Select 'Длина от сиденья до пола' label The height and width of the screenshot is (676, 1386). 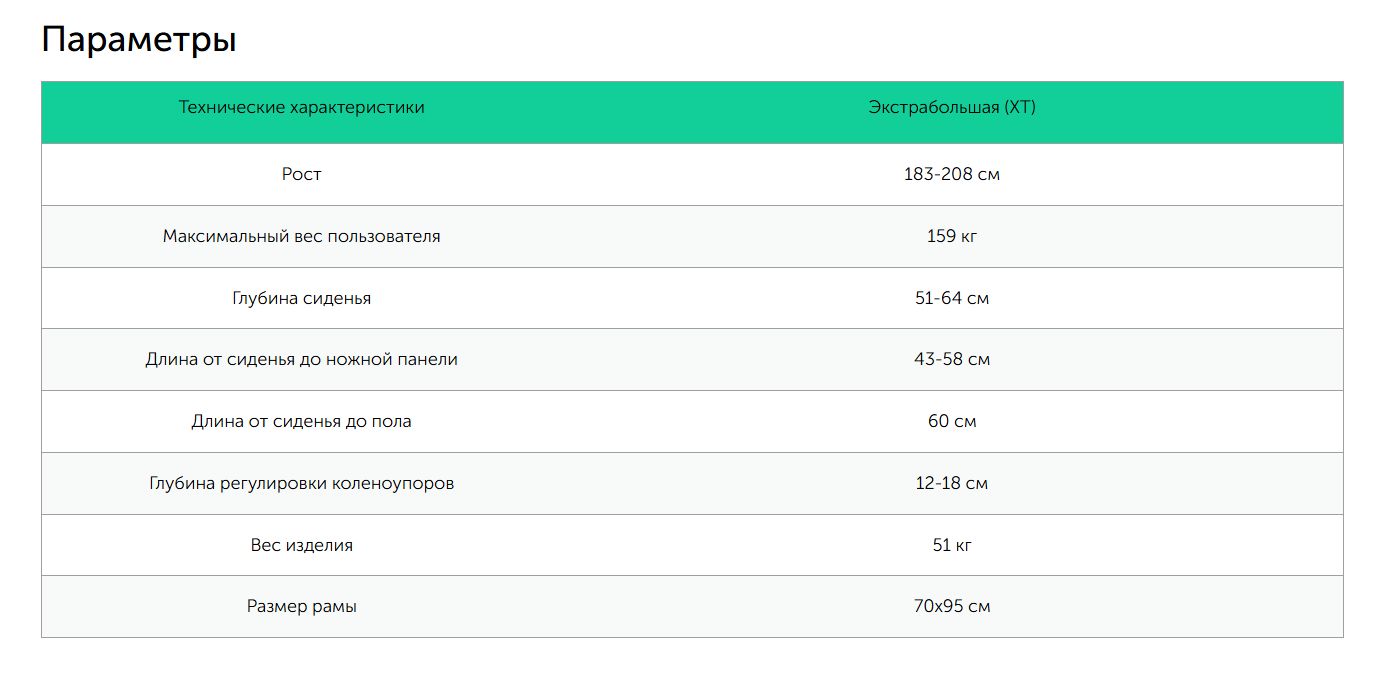(301, 422)
